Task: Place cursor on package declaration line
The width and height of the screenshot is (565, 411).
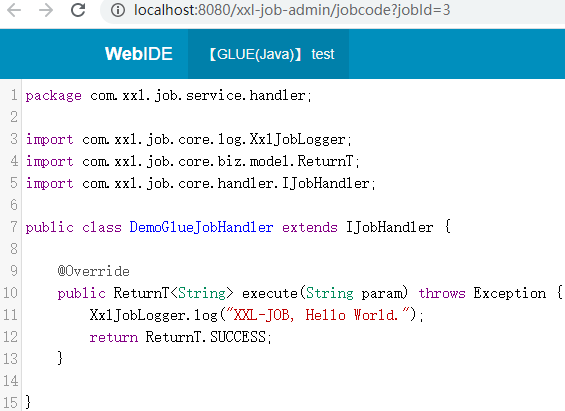Action: pyautogui.click(x=169, y=96)
